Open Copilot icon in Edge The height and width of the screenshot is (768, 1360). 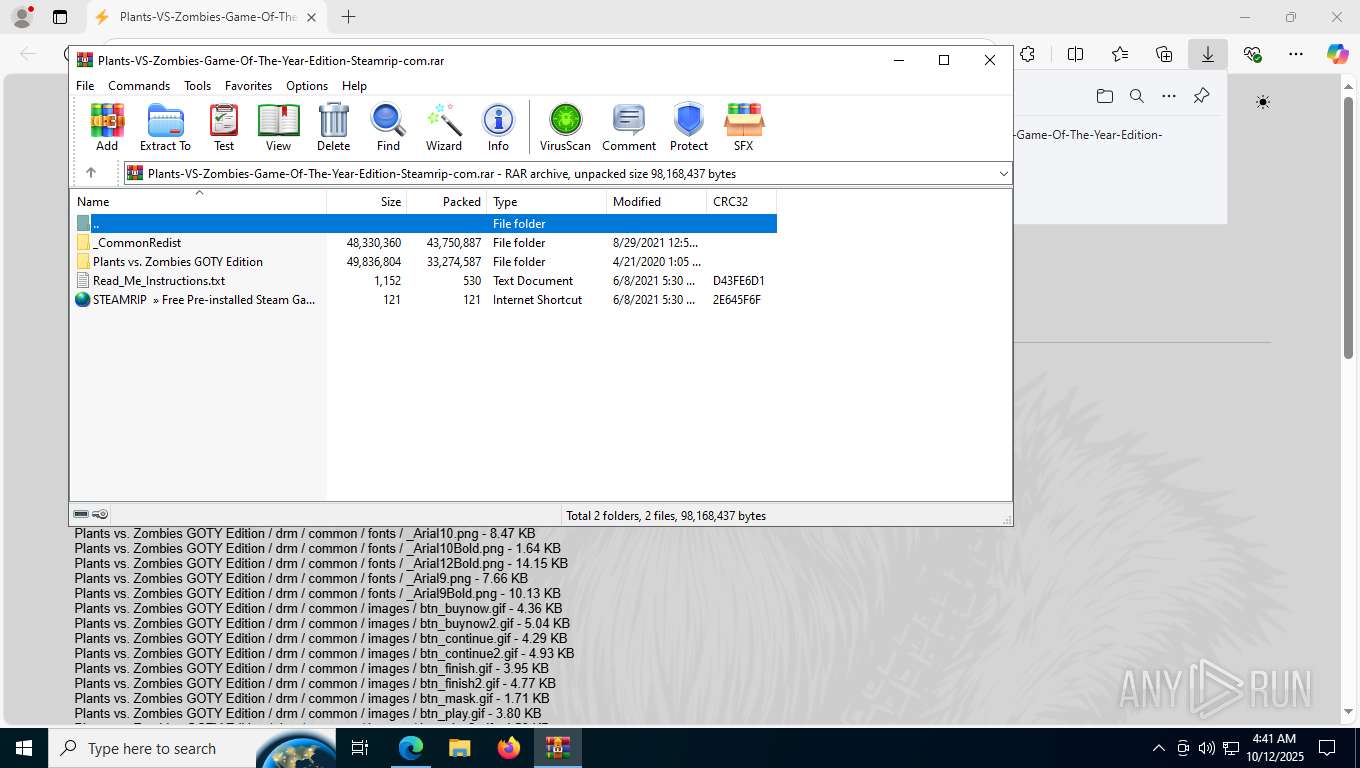coord(1338,54)
